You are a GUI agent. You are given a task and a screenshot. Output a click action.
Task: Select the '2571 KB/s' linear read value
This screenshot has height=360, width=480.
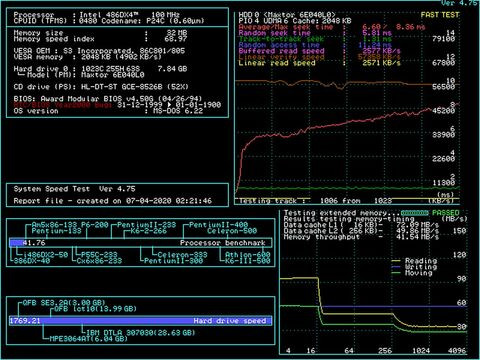click(381, 63)
